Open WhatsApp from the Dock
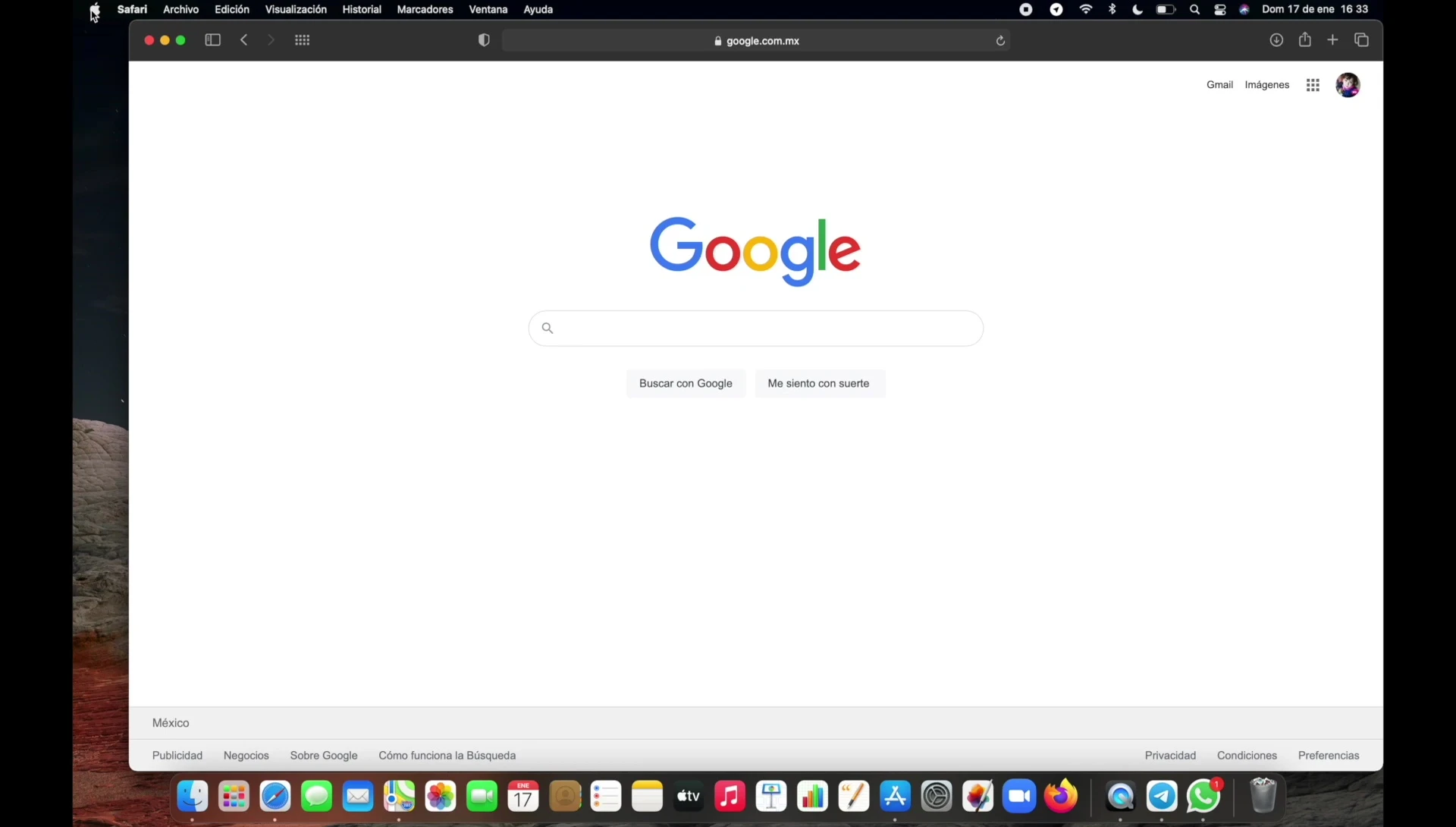The height and width of the screenshot is (827, 1456). [1203, 797]
